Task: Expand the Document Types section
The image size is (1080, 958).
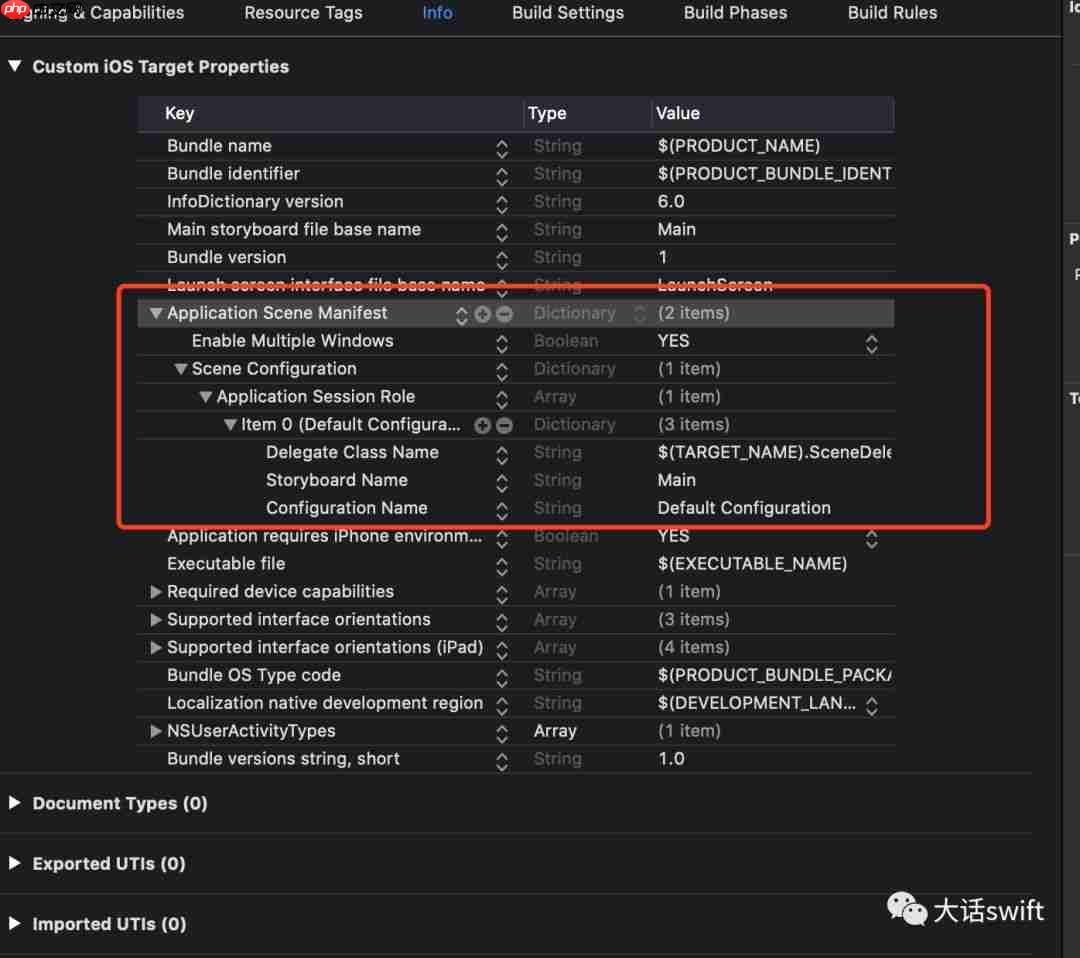Action: pos(15,803)
